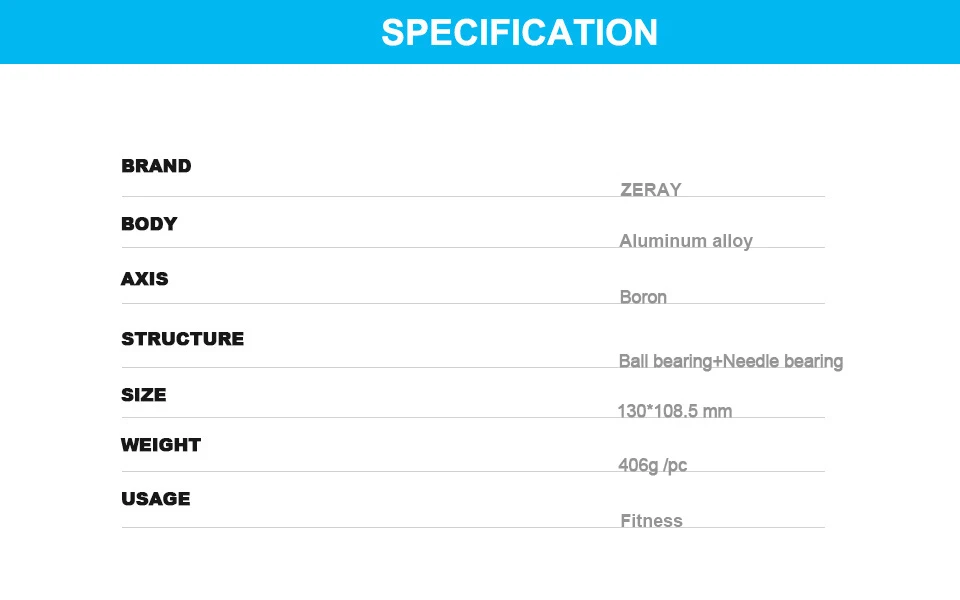Click the ZERAY brand value
This screenshot has height=600, width=960.
pyautogui.click(x=650, y=190)
